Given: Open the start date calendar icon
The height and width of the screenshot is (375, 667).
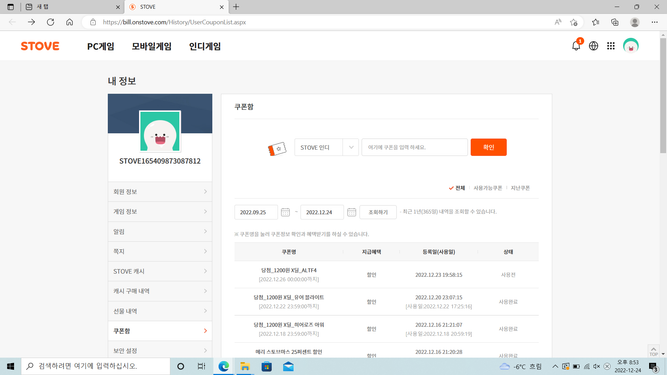Looking at the screenshot, I should (x=285, y=212).
